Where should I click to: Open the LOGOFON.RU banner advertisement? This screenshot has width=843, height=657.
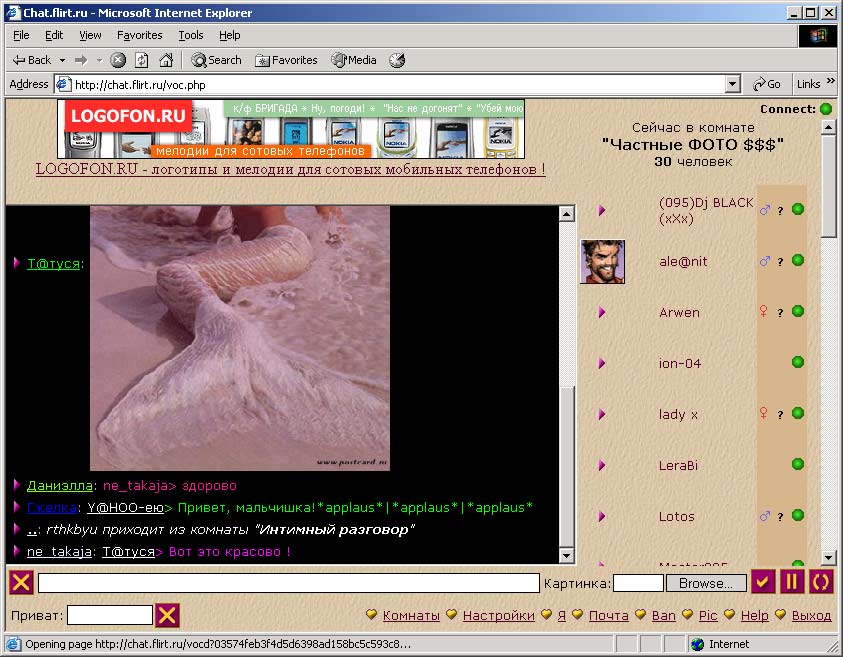tap(291, 129)
